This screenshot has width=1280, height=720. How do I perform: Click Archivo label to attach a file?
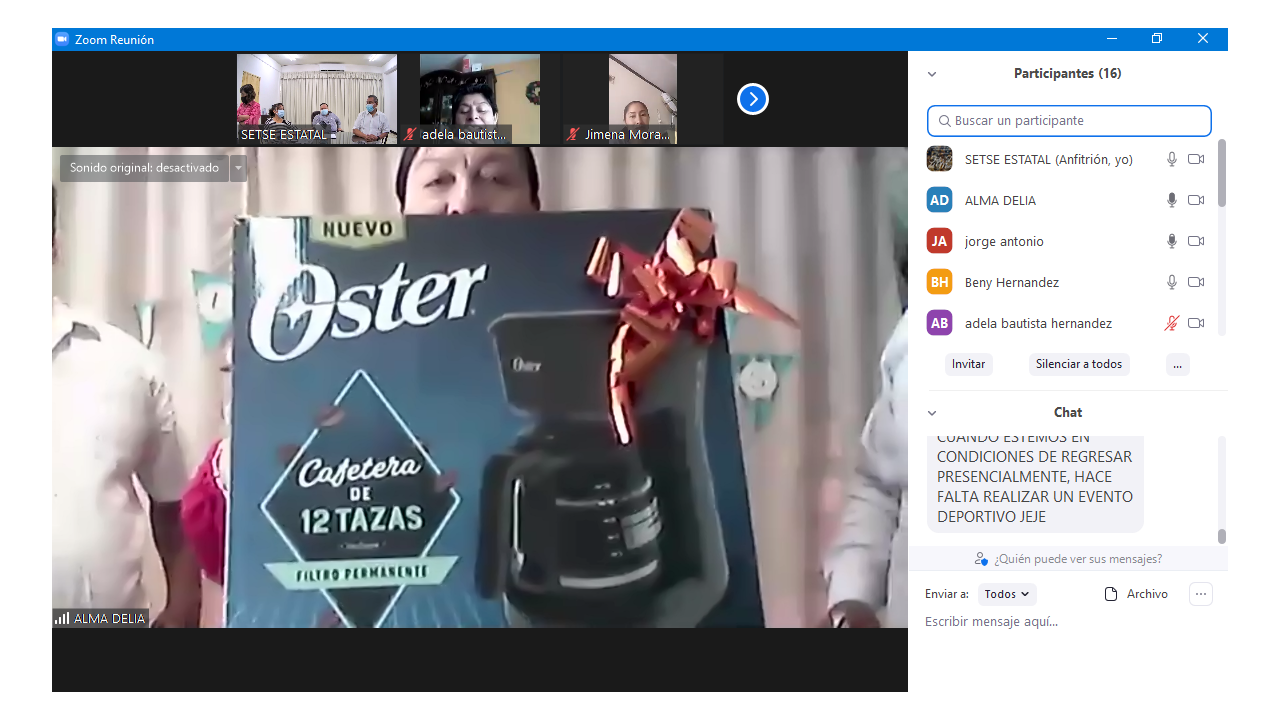pyautogui.click(x=1147, y=594)
